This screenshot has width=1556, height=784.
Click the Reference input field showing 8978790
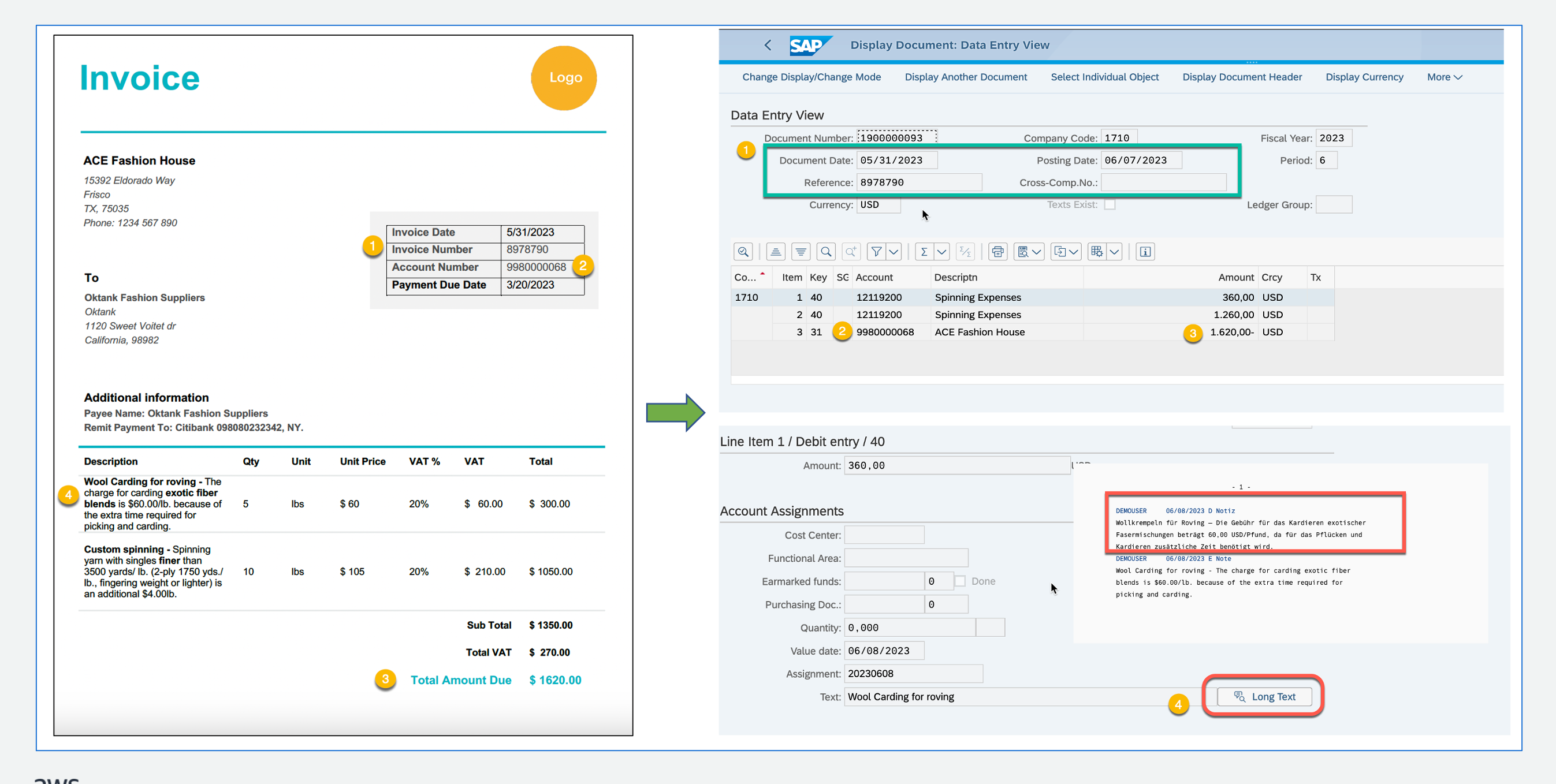[920, 182]
